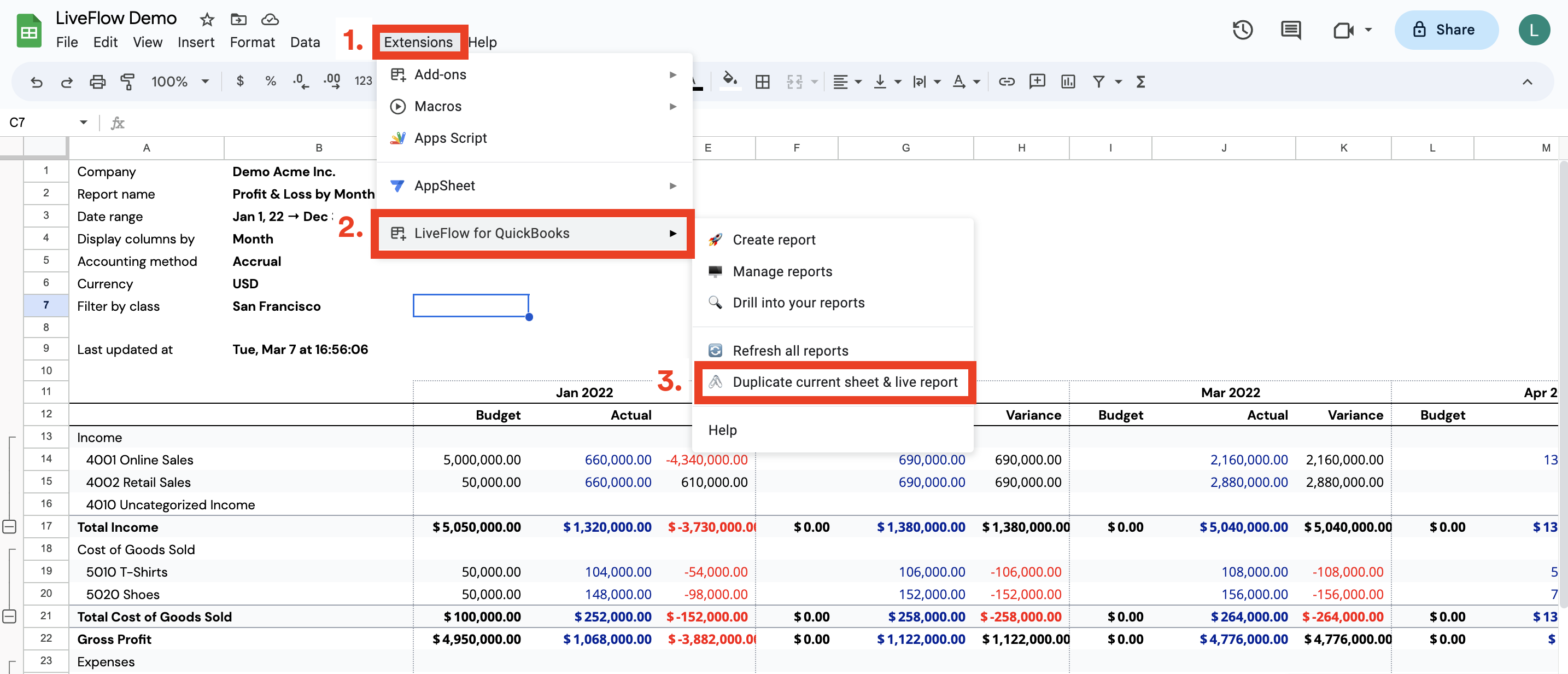Open the View menu
The height and width of the screenshot is (674, 1568).
coord(147,42)
